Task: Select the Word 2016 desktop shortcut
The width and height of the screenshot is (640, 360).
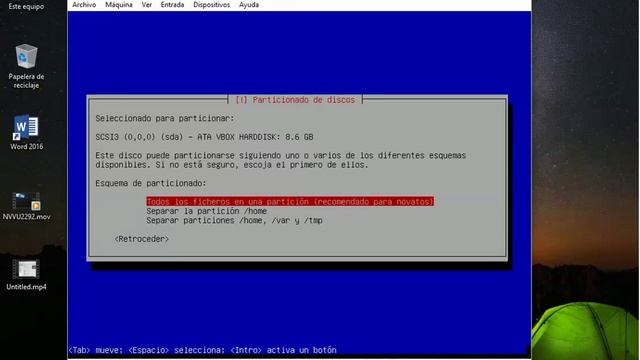Action: click(x=27, y=132)
